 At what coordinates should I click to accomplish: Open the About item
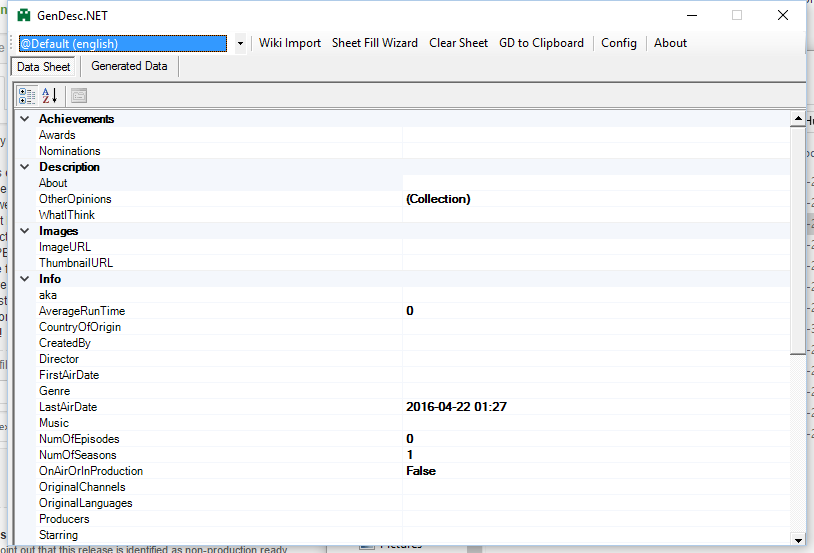point(670,43)
